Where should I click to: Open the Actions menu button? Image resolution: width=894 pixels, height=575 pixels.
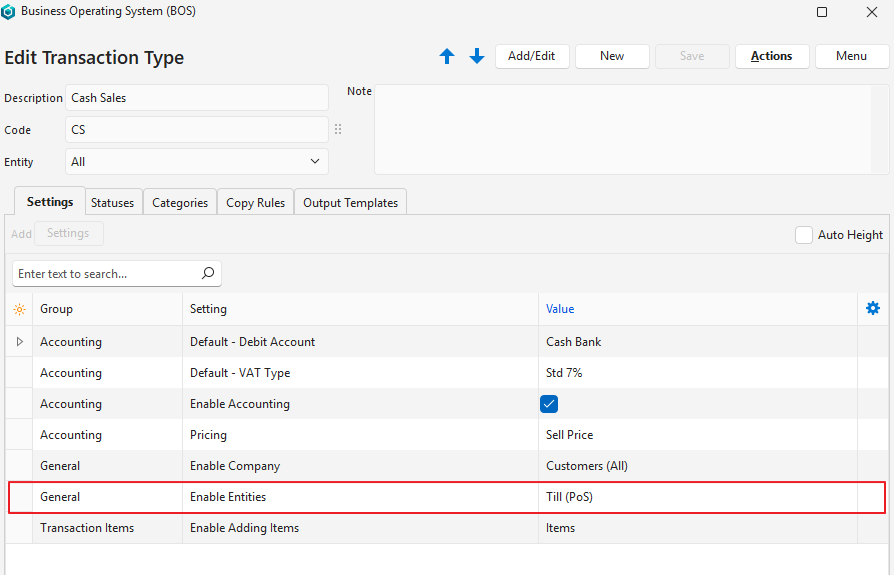pos(771,56)
